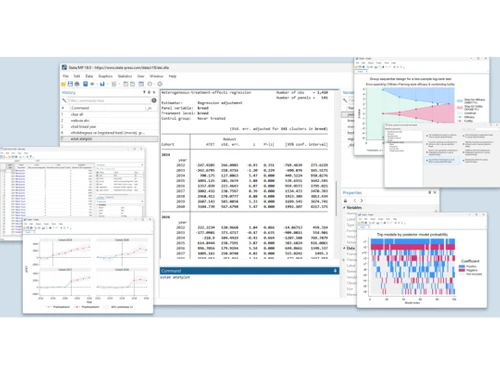Open the Statistics menu

point(125,76)
